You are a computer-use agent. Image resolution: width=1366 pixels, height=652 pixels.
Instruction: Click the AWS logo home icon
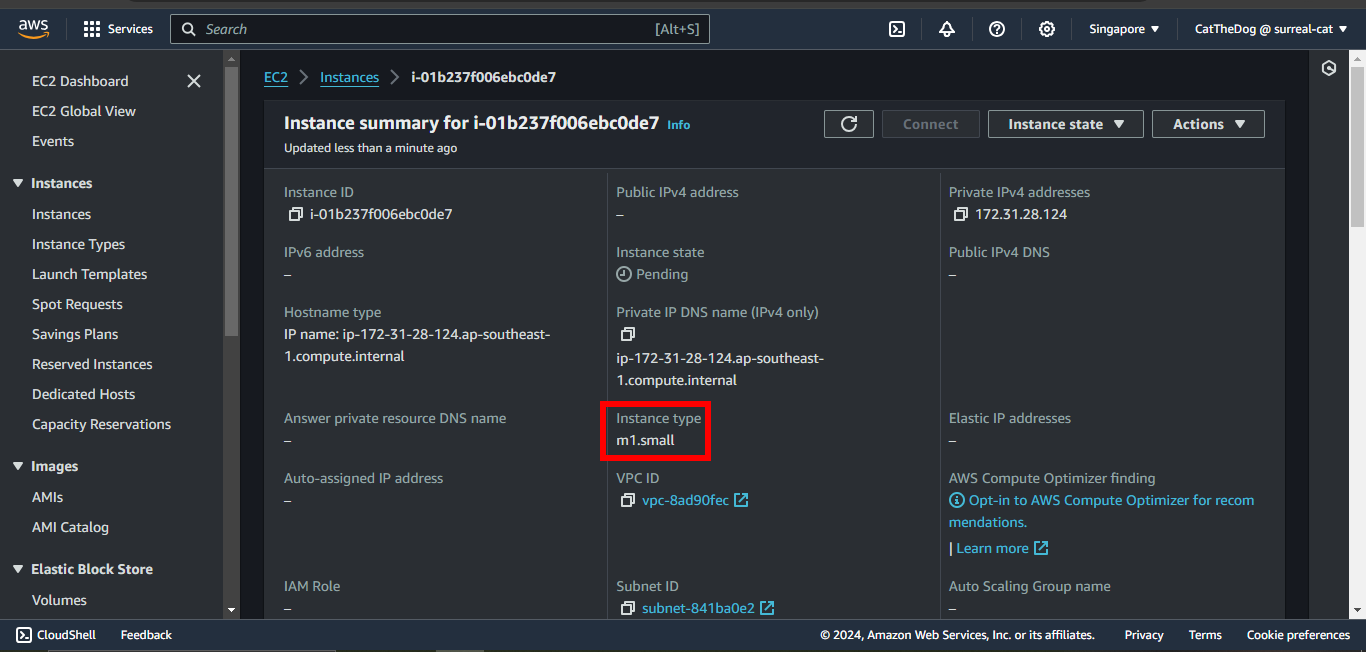click(x=34, y=29)
